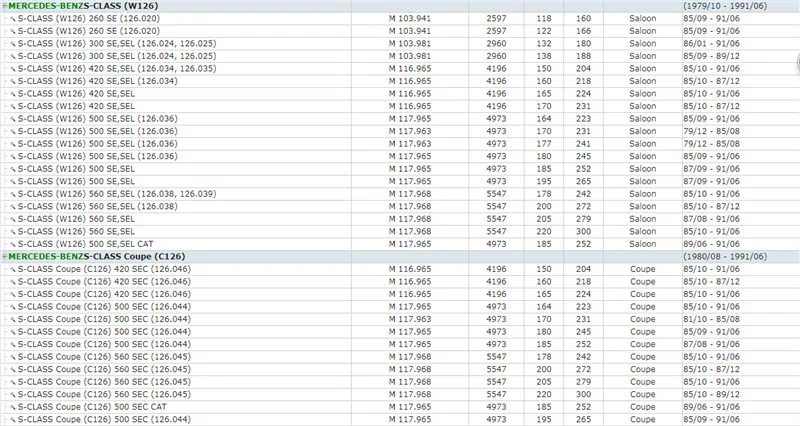The image size is (800, 426).
Task: Click the 166 horsepower cell
Action: coord(583,31)
